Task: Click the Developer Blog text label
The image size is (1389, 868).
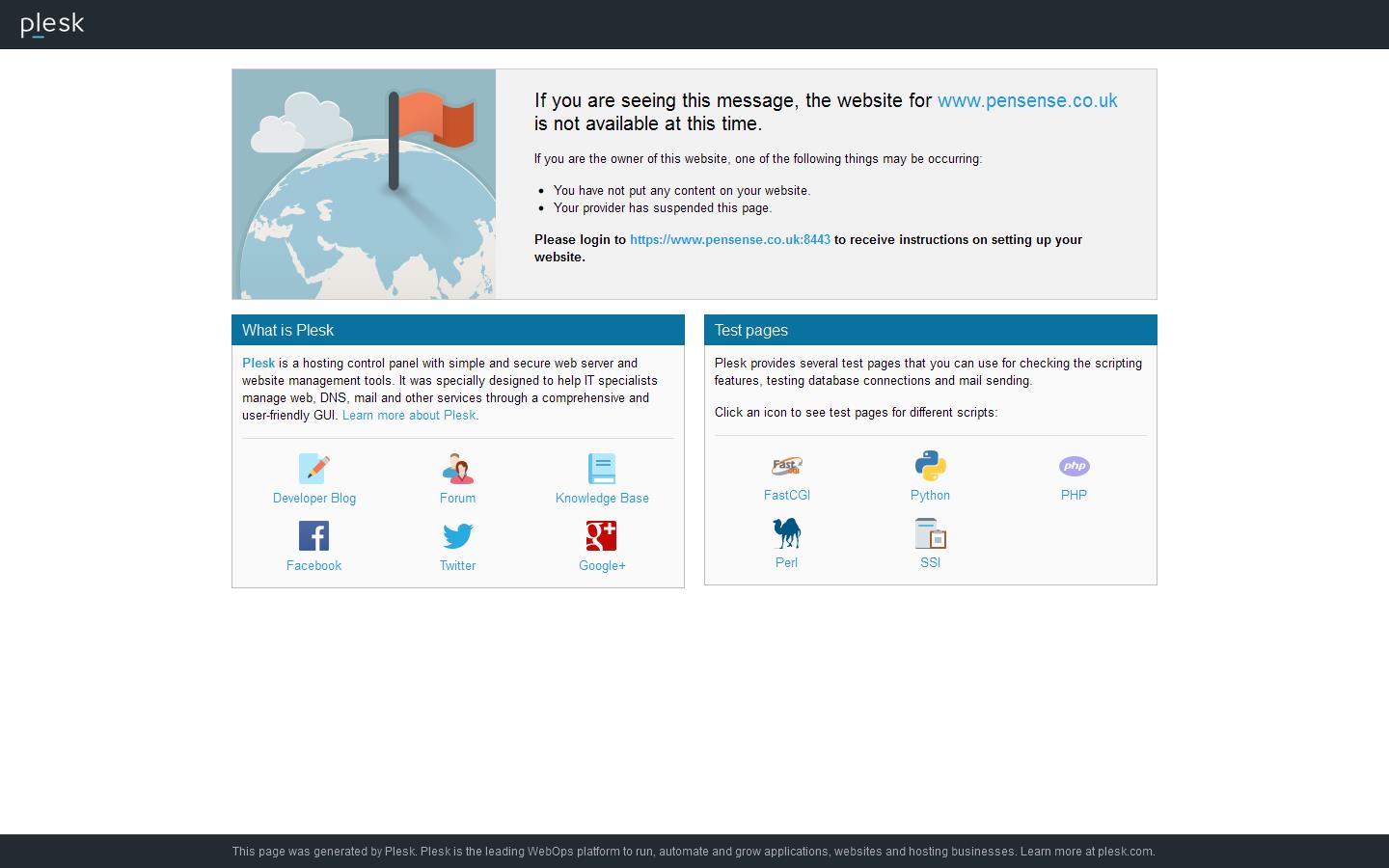Action: tap(313, 499)
